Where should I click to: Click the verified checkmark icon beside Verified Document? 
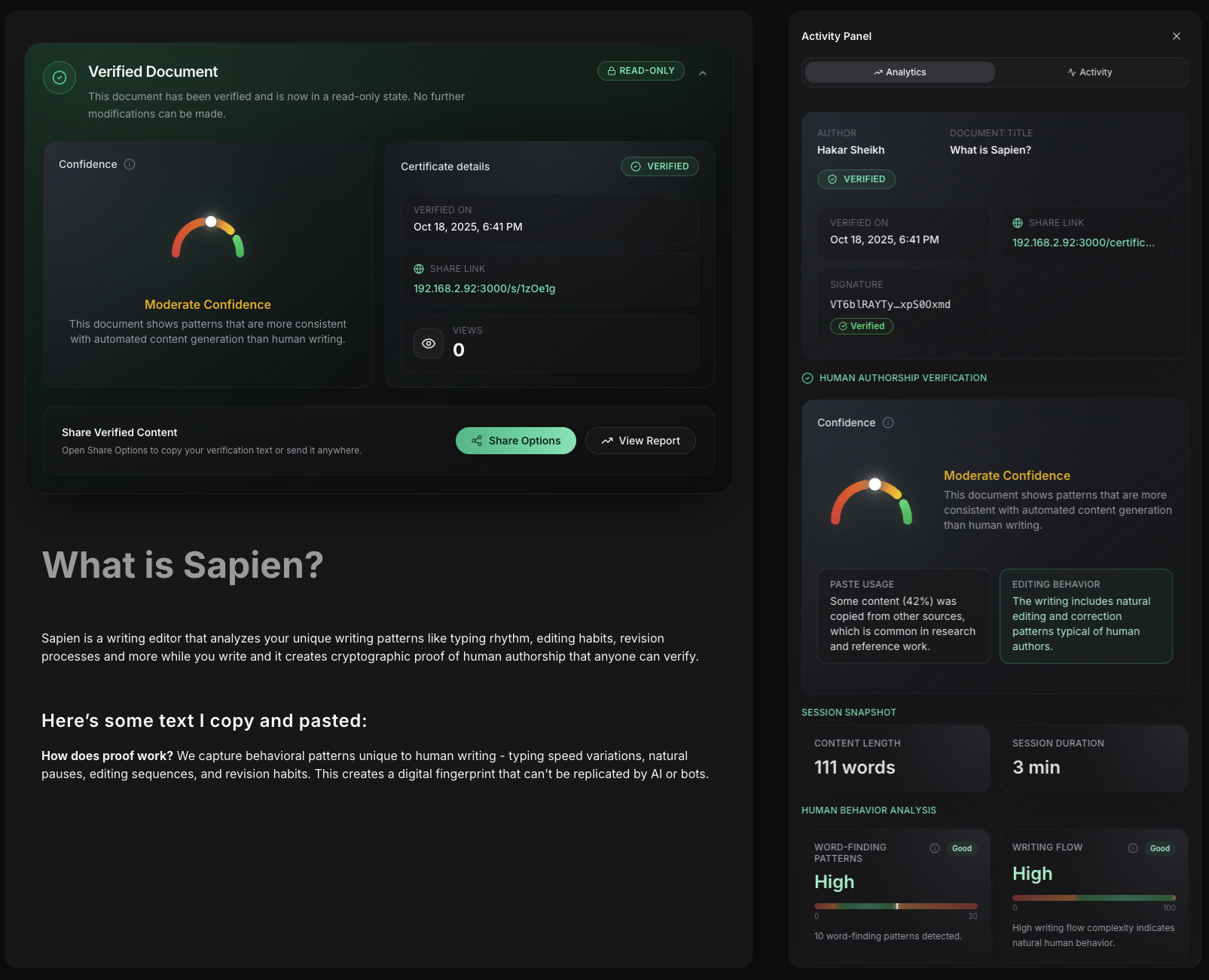[x=60, y=78]
